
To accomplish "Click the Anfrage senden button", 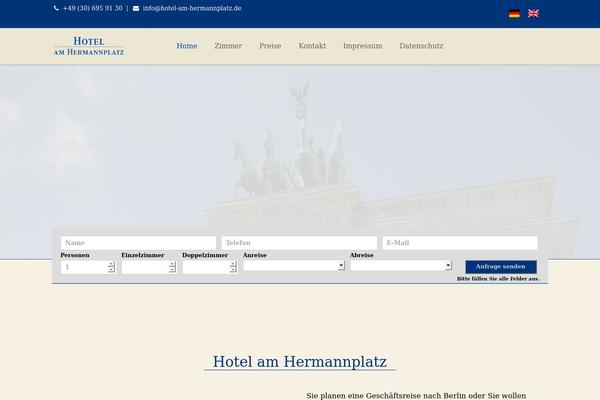I will (x=501, y=267).
